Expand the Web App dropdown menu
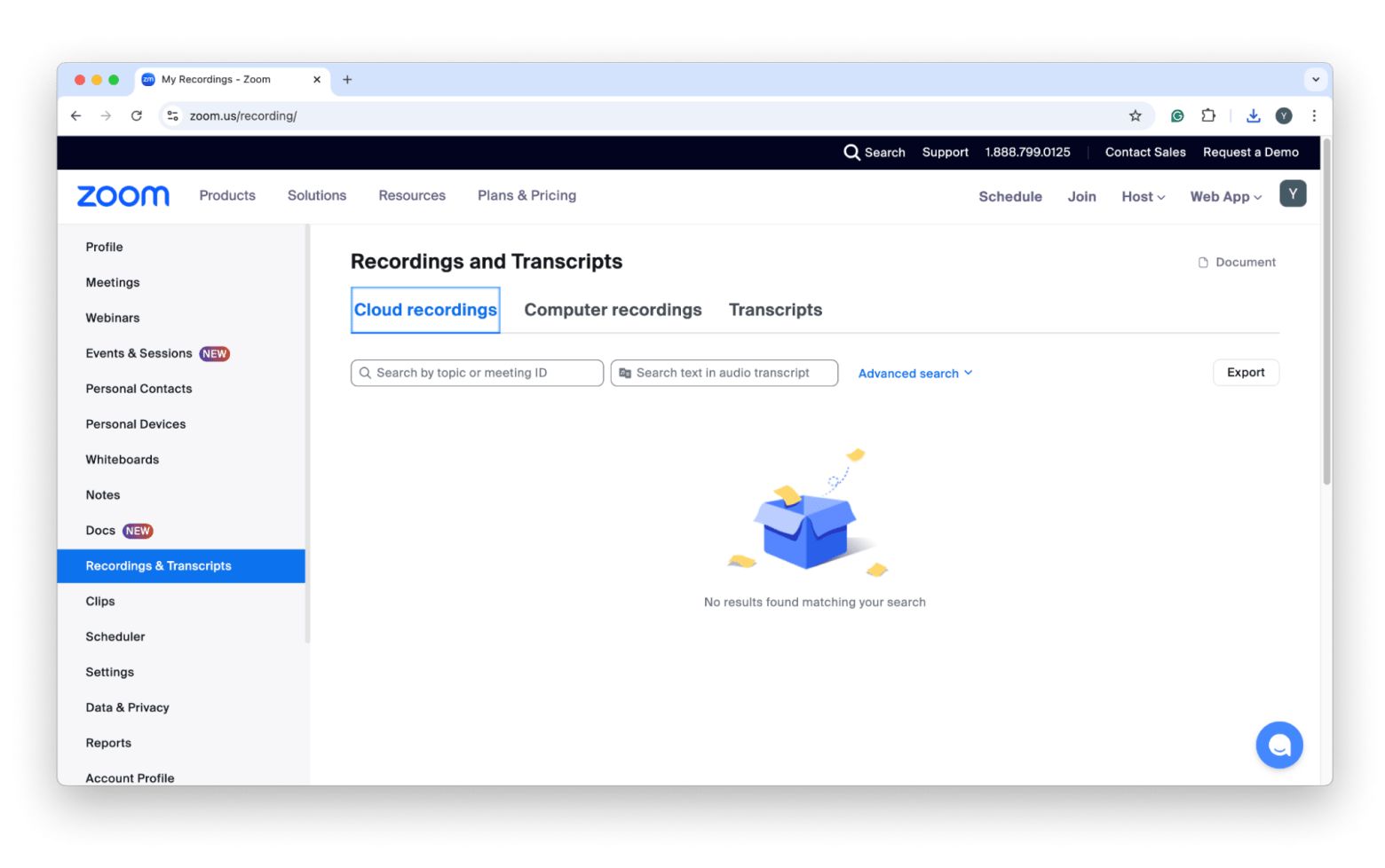Screen dimensions: 1385x868 pos(1225,197)
